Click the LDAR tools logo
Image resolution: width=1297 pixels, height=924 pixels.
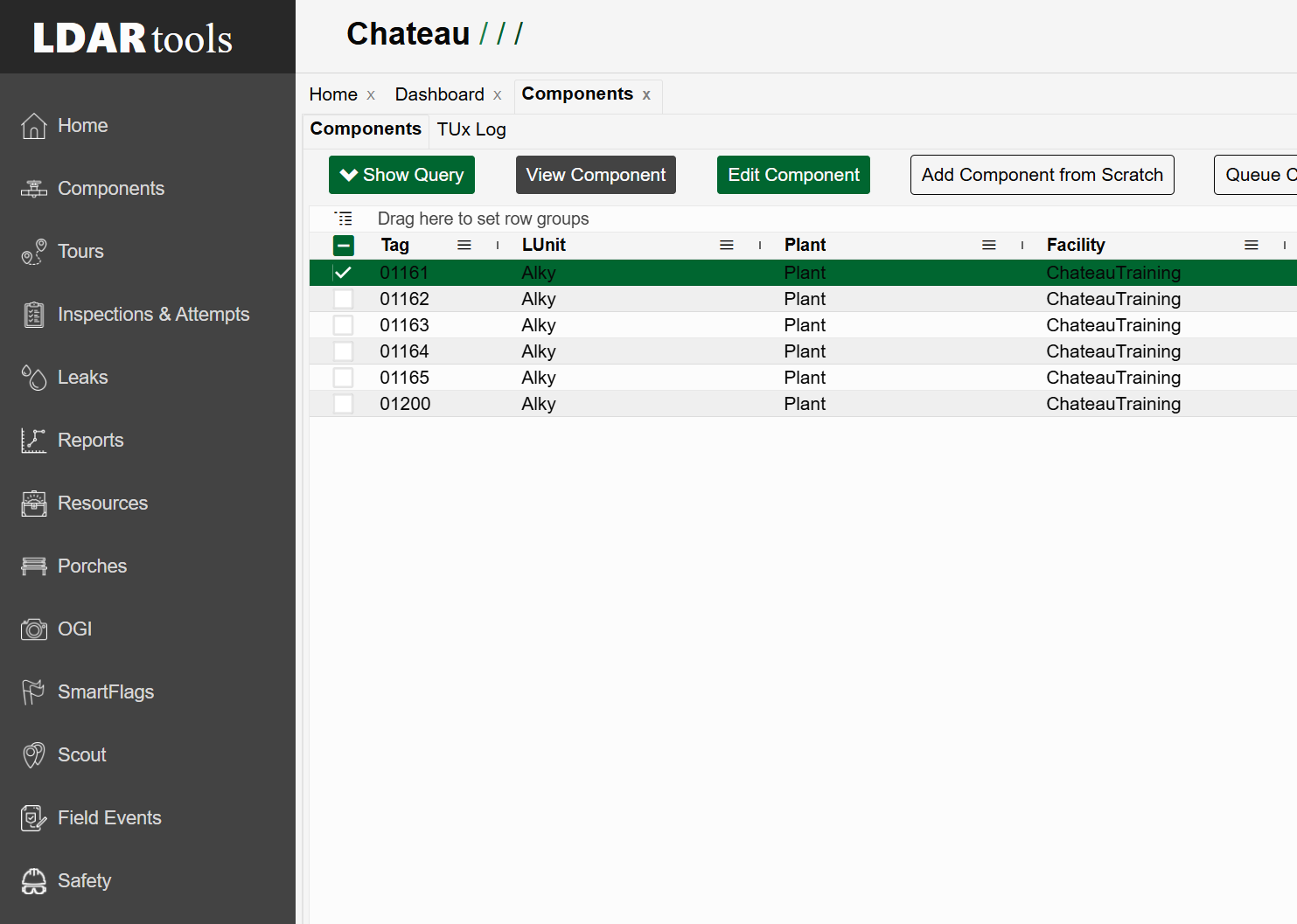click(133, 38)
